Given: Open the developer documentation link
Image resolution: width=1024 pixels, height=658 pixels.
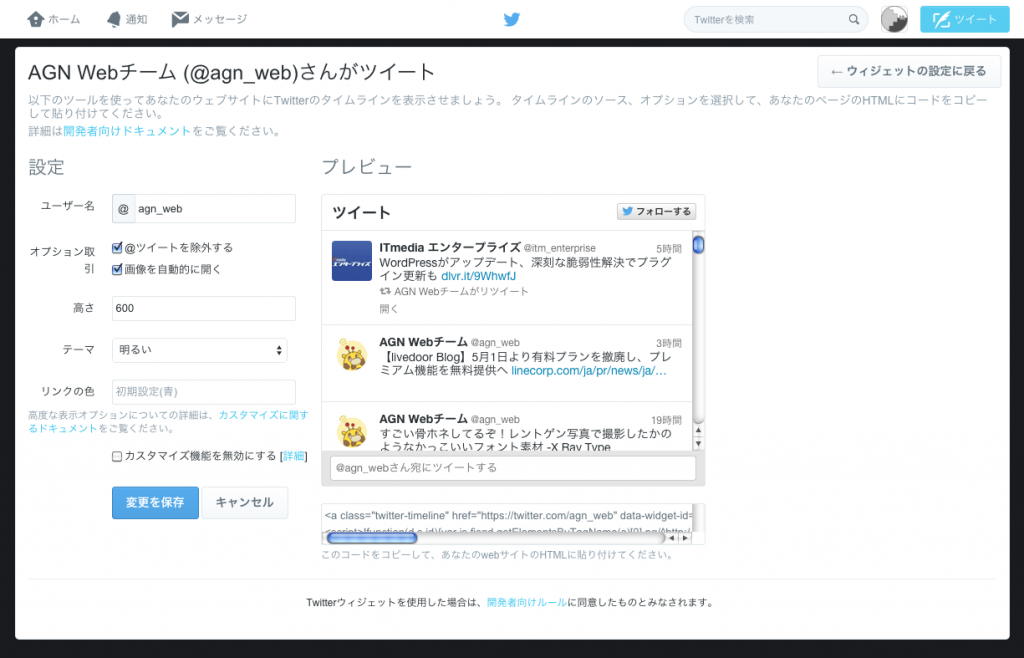Looking at the screenshot, I should coord(127,131).
